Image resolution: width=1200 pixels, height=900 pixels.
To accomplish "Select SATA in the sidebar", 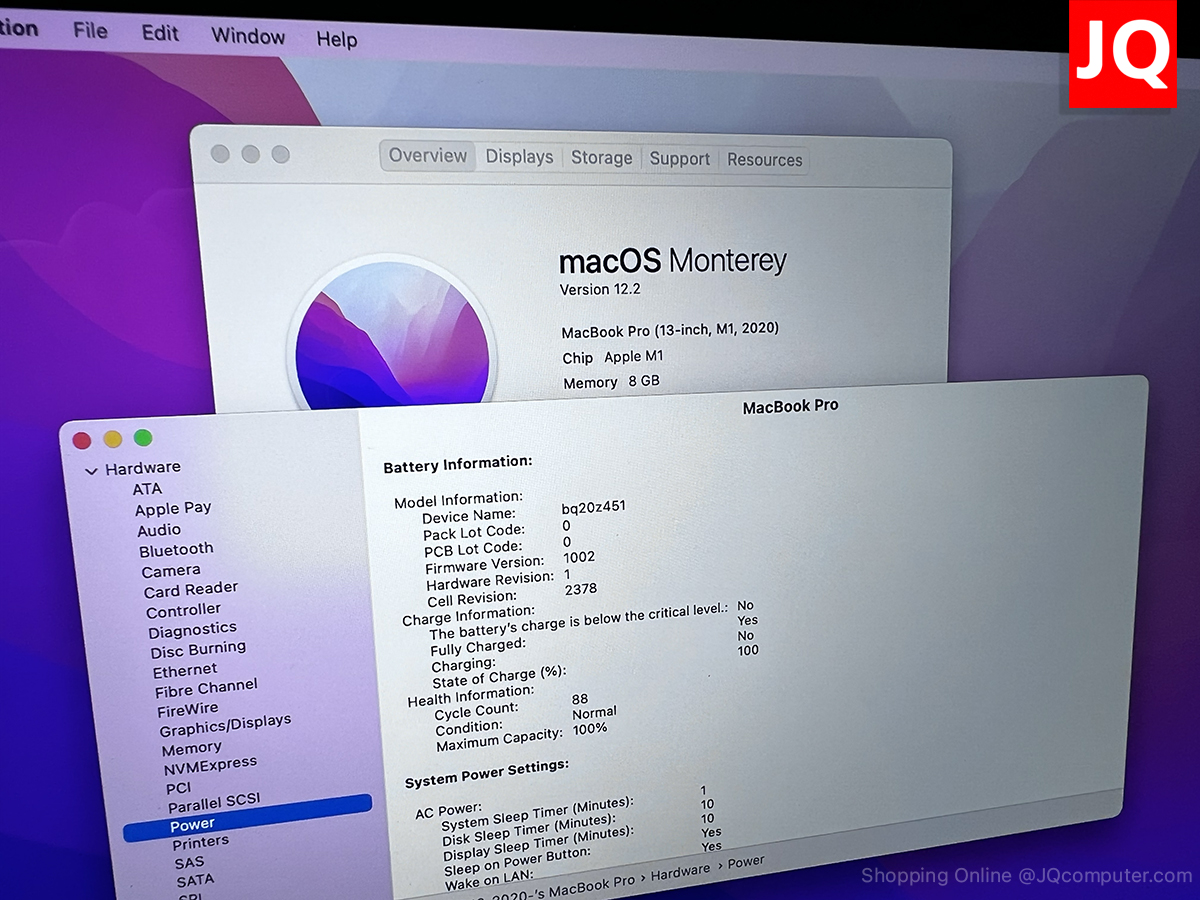I will (195, 880).
